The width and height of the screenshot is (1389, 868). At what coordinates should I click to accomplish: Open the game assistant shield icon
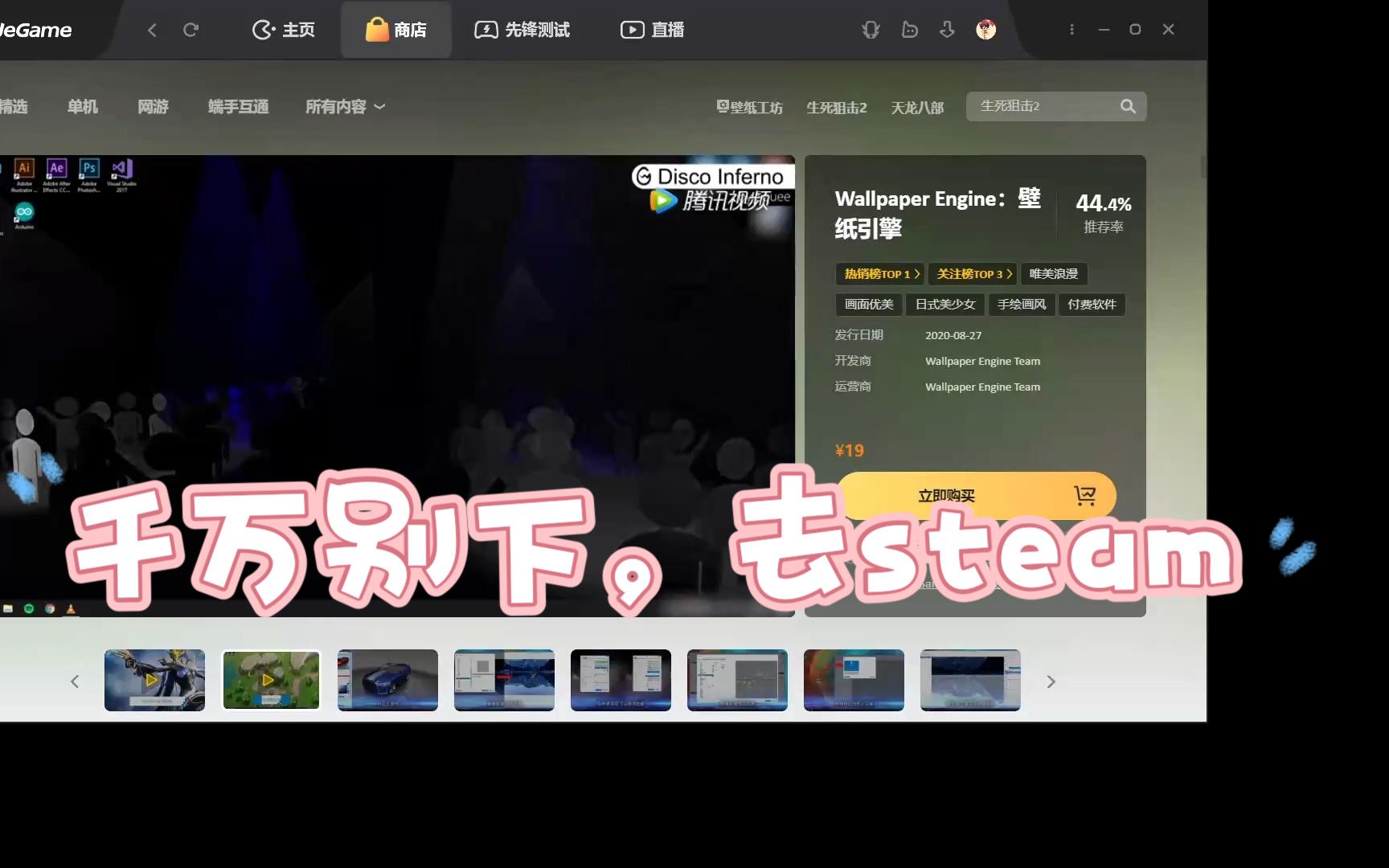click(871, 30)
